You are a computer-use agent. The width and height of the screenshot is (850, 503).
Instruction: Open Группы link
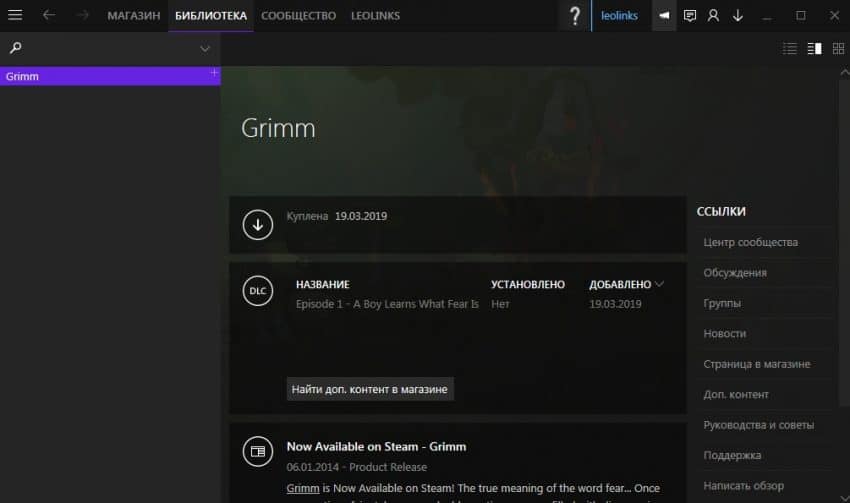(722, 302)
